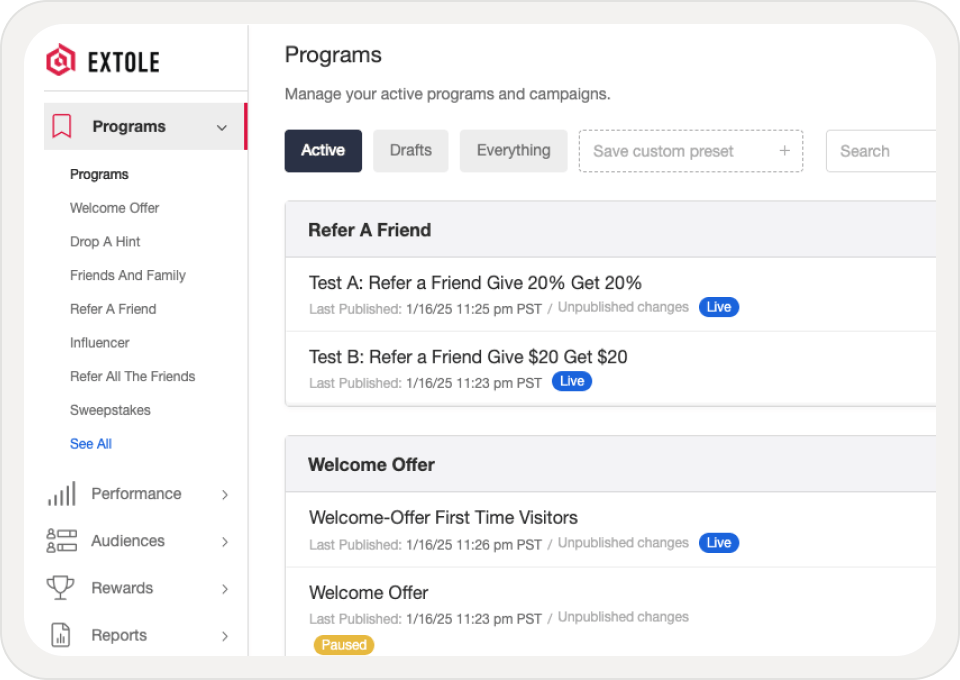Expand the Reports menu chevron
The height and width of the screenshot is (680, 960).
225,636
